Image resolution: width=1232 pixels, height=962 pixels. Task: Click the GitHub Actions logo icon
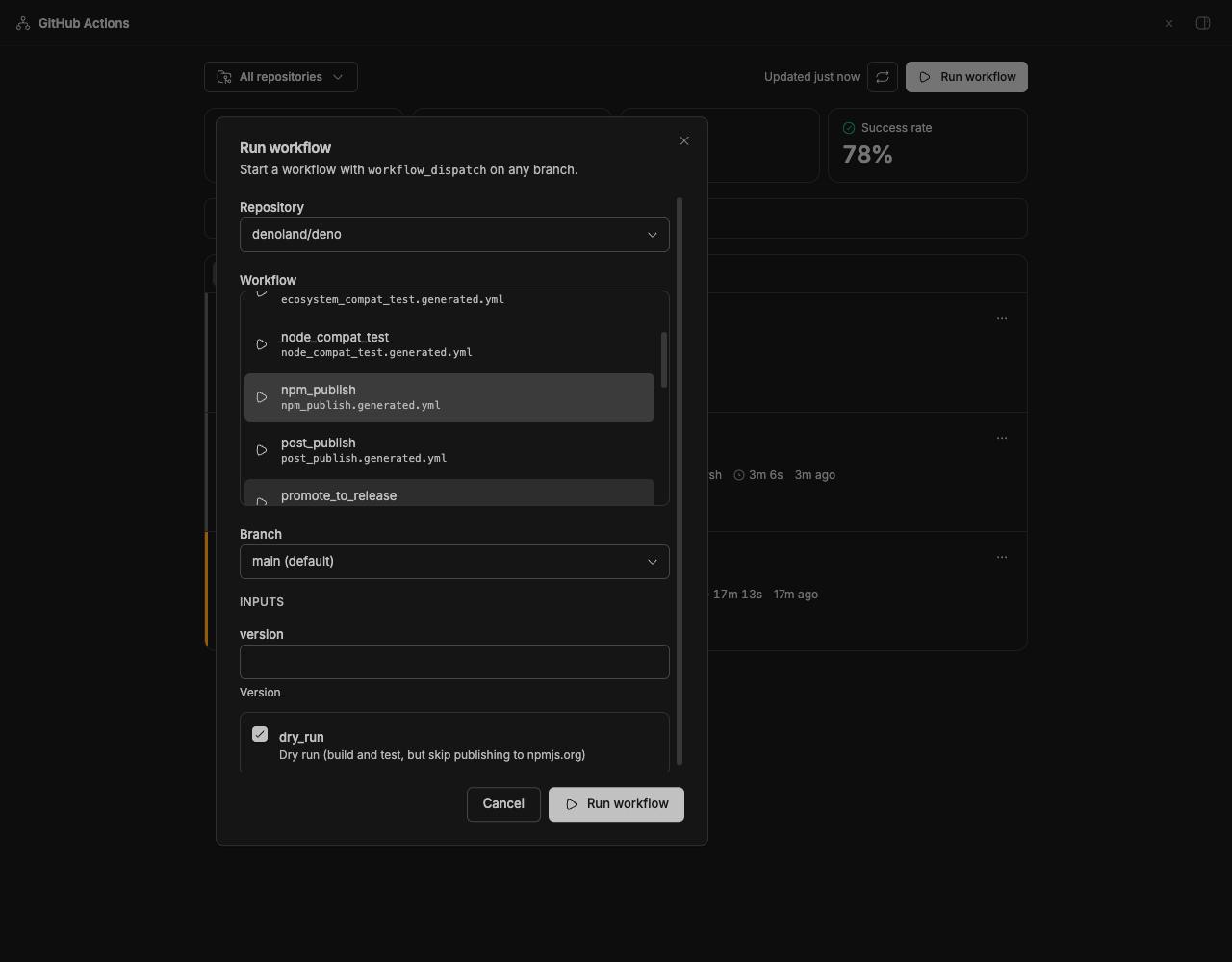click(x=23, y=23)
